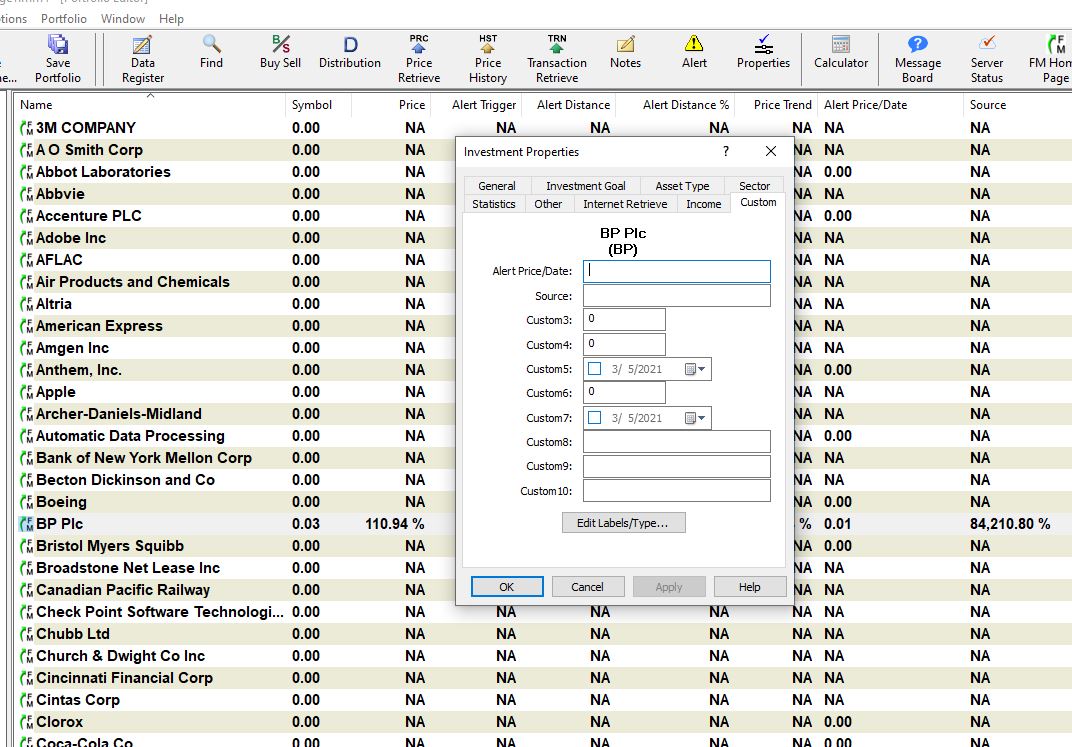Select the Custom tab
The width and height of the screenshot is (1072, 747).
click(758, 202)
